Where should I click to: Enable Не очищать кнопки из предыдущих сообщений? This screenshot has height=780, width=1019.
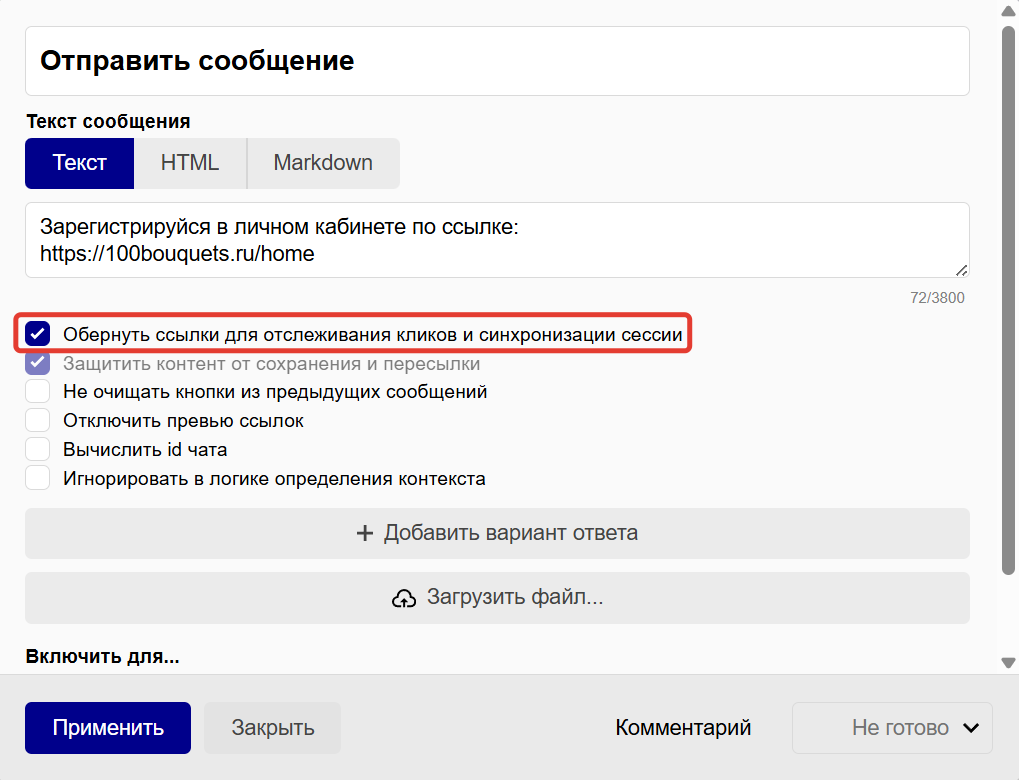pos(37,391)
